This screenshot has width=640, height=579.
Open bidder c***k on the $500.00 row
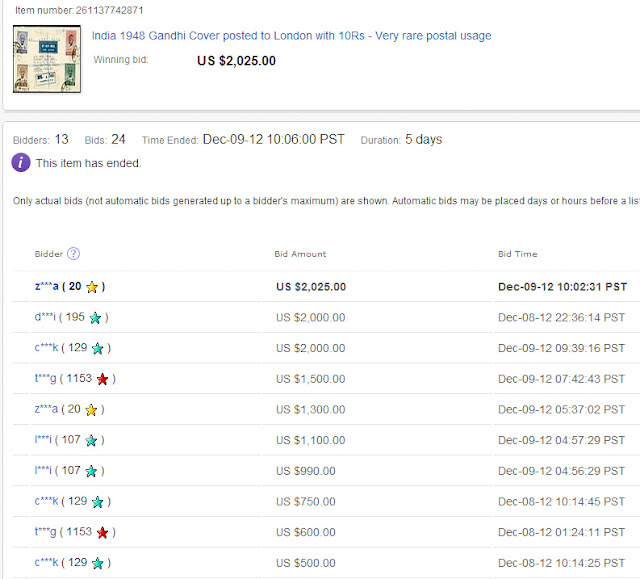tap(47, 562)
